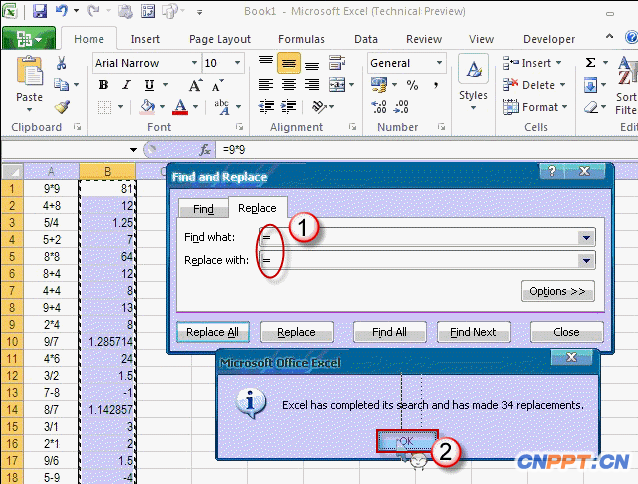
Task: Apply the Fill Color bucket
Action: pos(147,107)
